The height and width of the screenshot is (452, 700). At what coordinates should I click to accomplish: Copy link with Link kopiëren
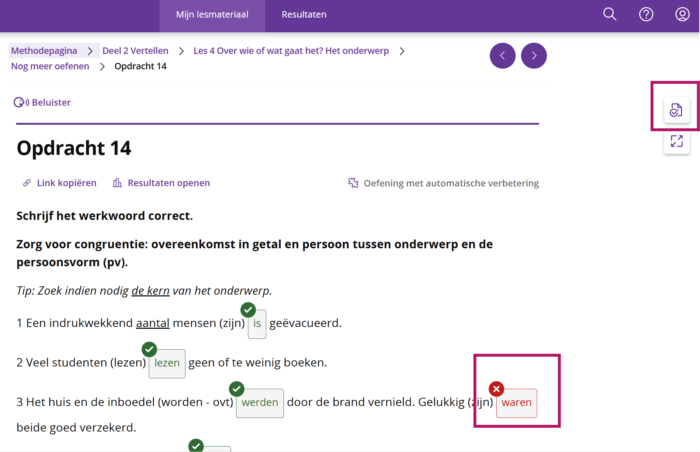pyautogui.click(x=59, y=183)
